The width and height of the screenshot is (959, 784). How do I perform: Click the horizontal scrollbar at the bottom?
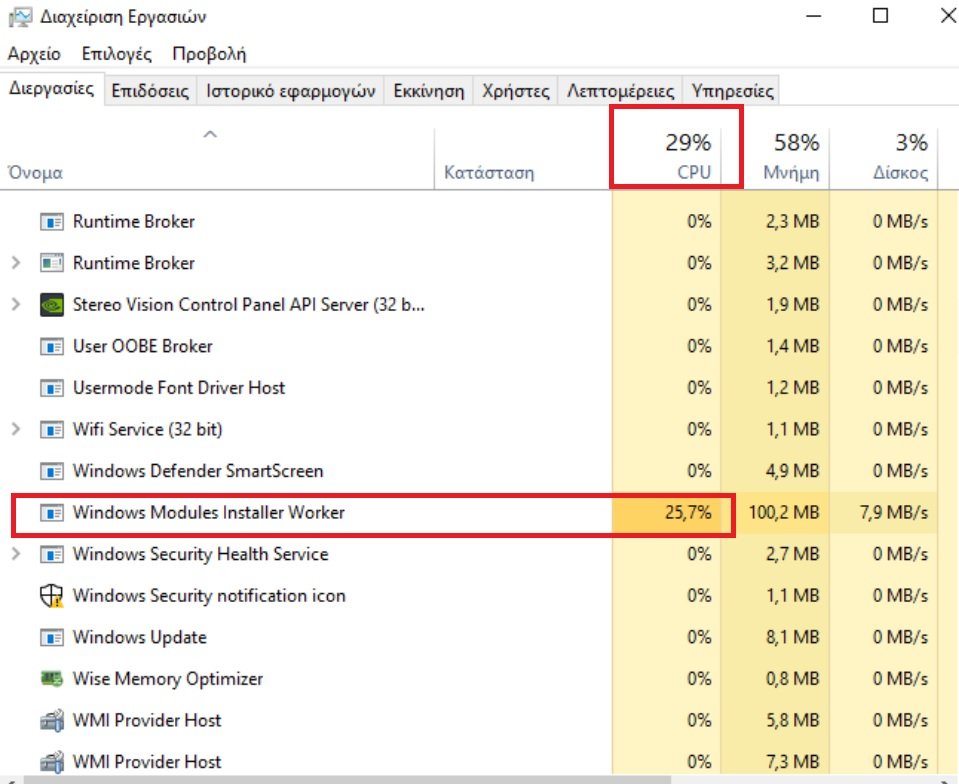pos(480,777)
